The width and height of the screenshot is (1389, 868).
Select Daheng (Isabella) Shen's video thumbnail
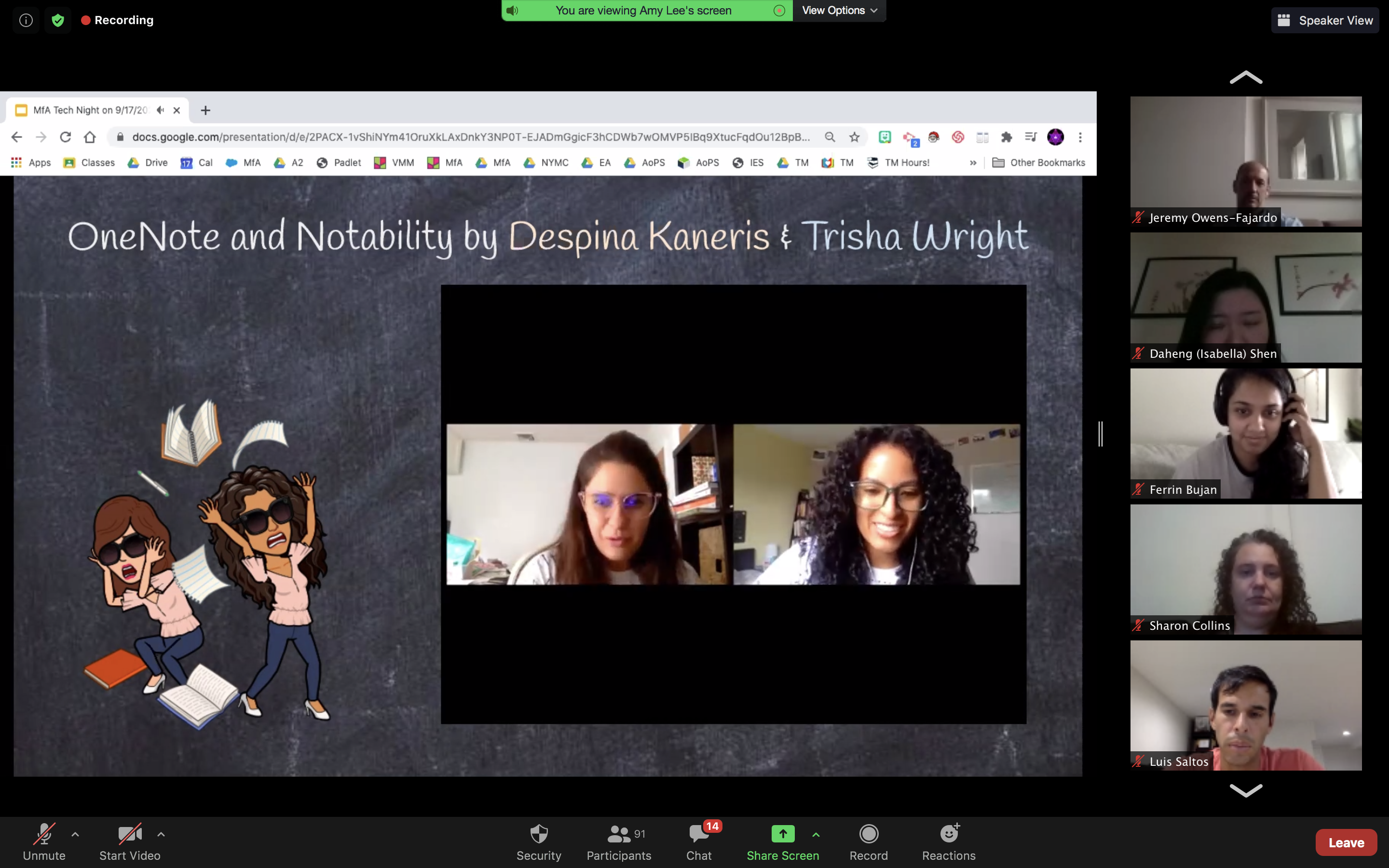[1245, 298]
